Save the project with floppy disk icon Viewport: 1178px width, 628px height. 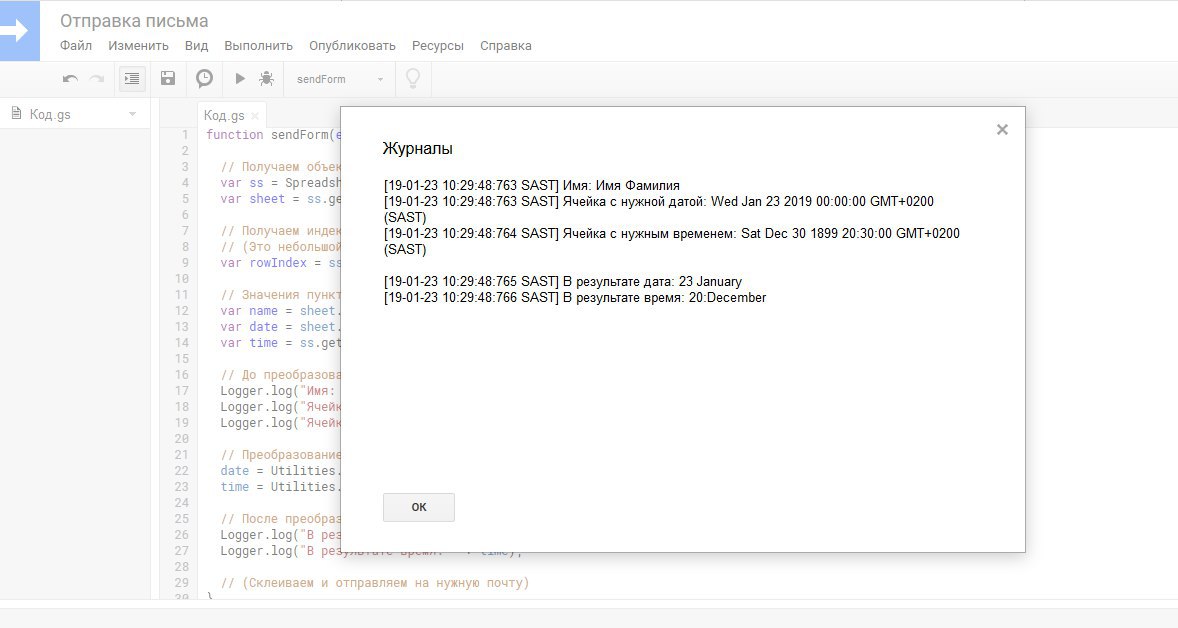click(x=168, y=78)
